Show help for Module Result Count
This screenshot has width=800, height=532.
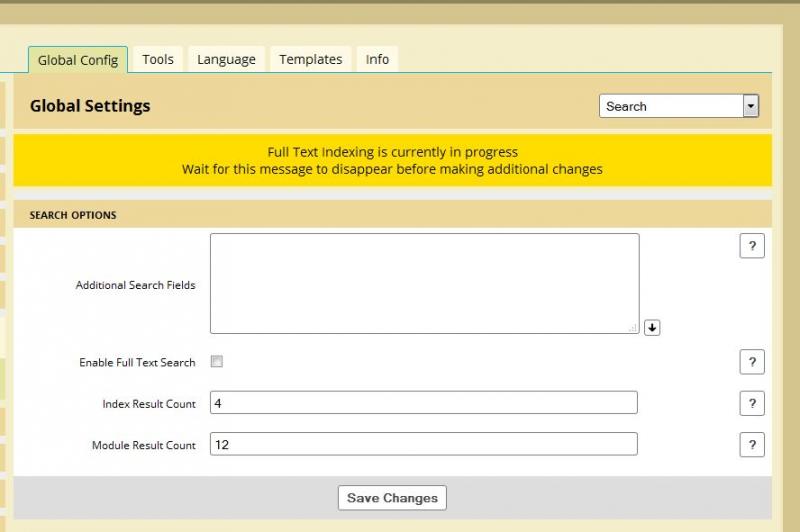pyautogui.click(x=752, y=444)
